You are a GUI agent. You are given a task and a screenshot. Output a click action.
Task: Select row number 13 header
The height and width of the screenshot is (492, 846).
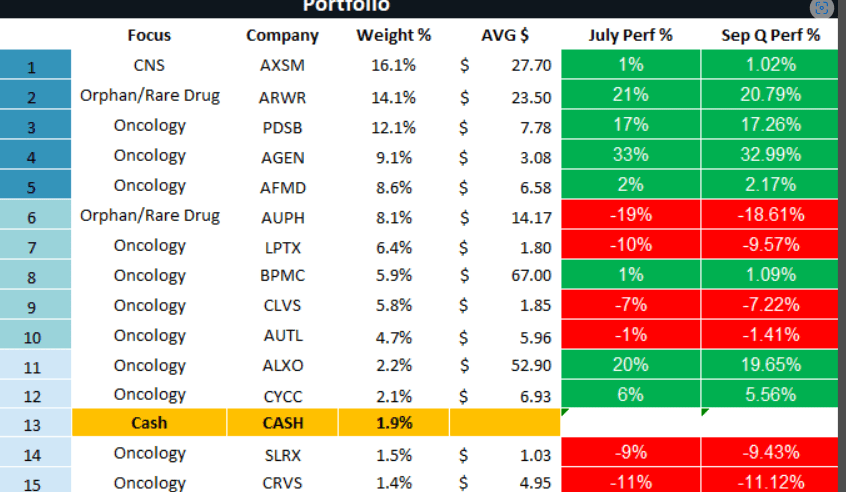(x=33, y=424)
